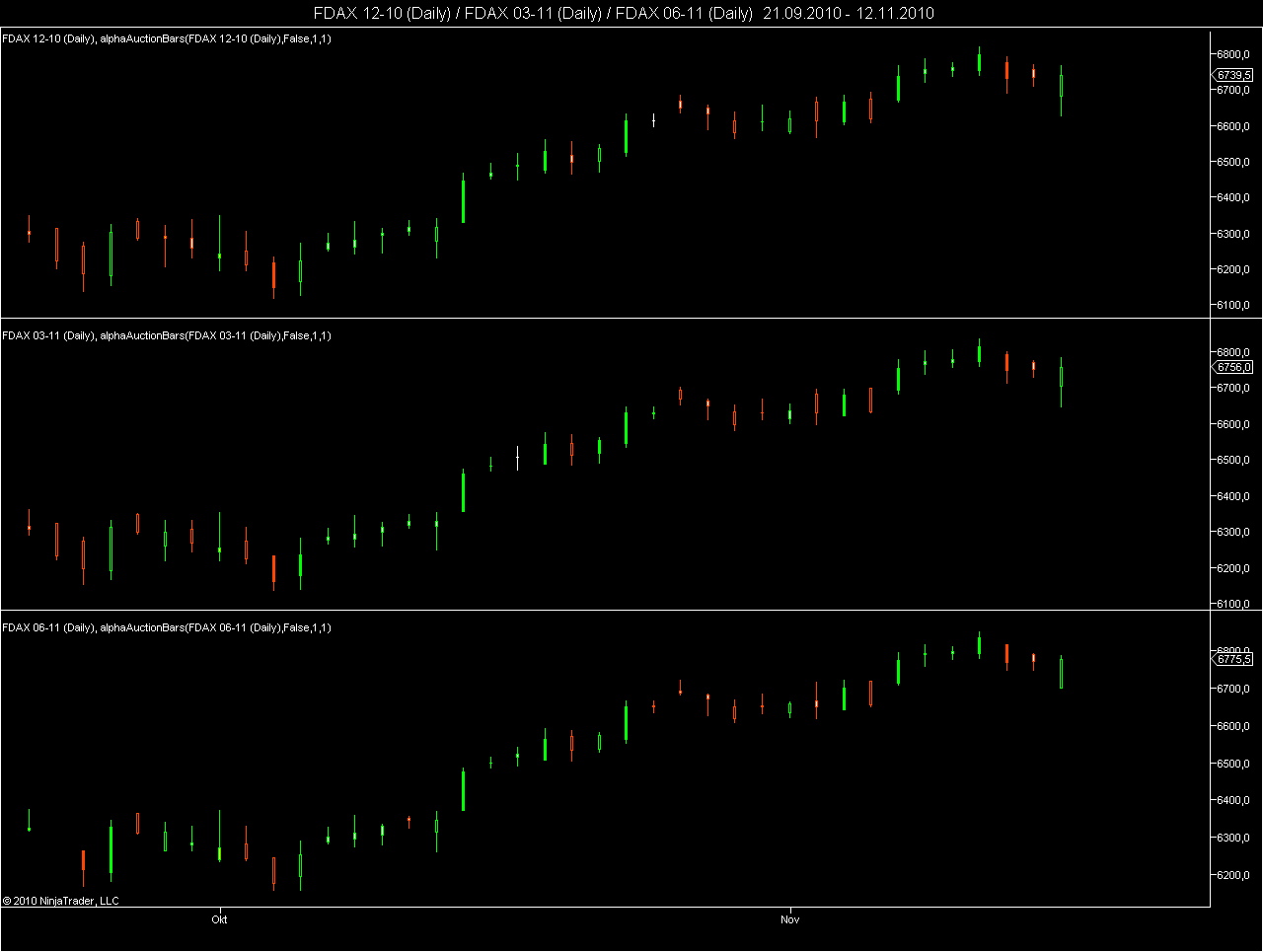Click the chart title with date range

coord(624,13)
